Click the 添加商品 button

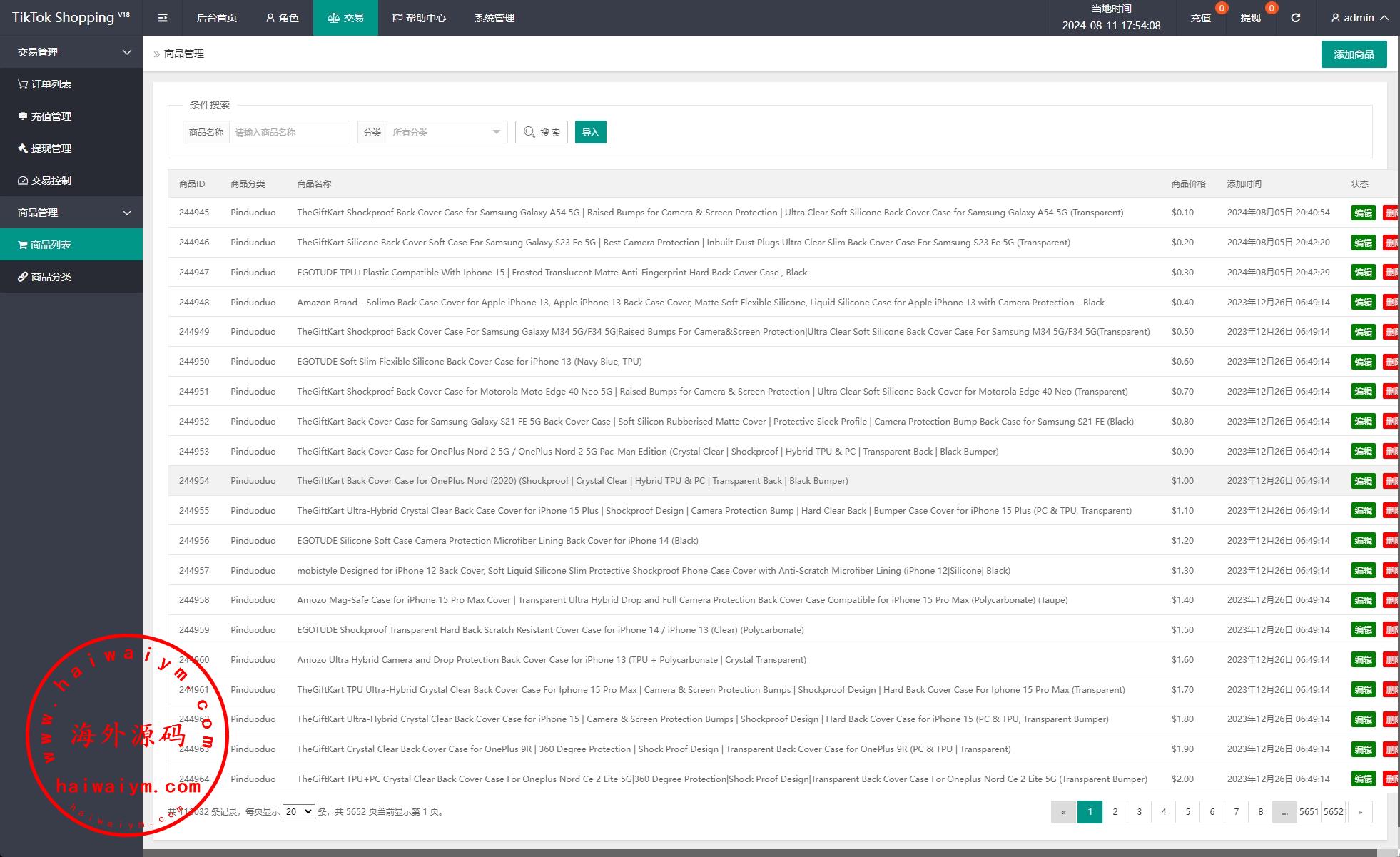tap(1354, 54)
